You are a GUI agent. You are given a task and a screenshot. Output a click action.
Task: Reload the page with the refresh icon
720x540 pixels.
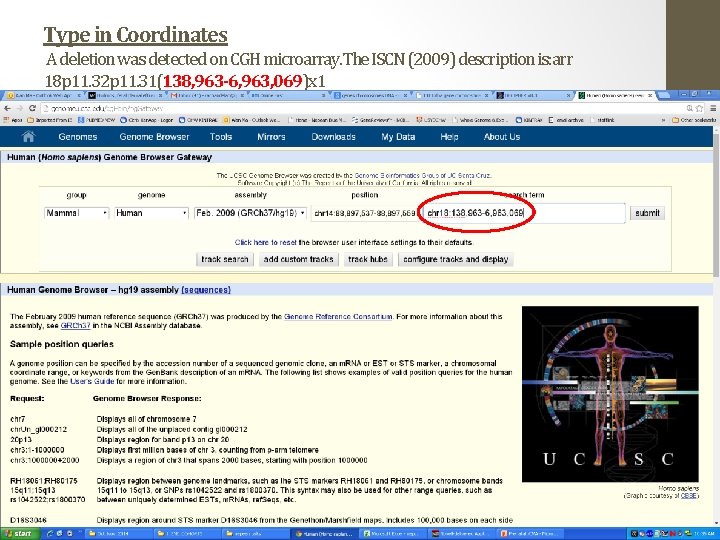(32, 108)
